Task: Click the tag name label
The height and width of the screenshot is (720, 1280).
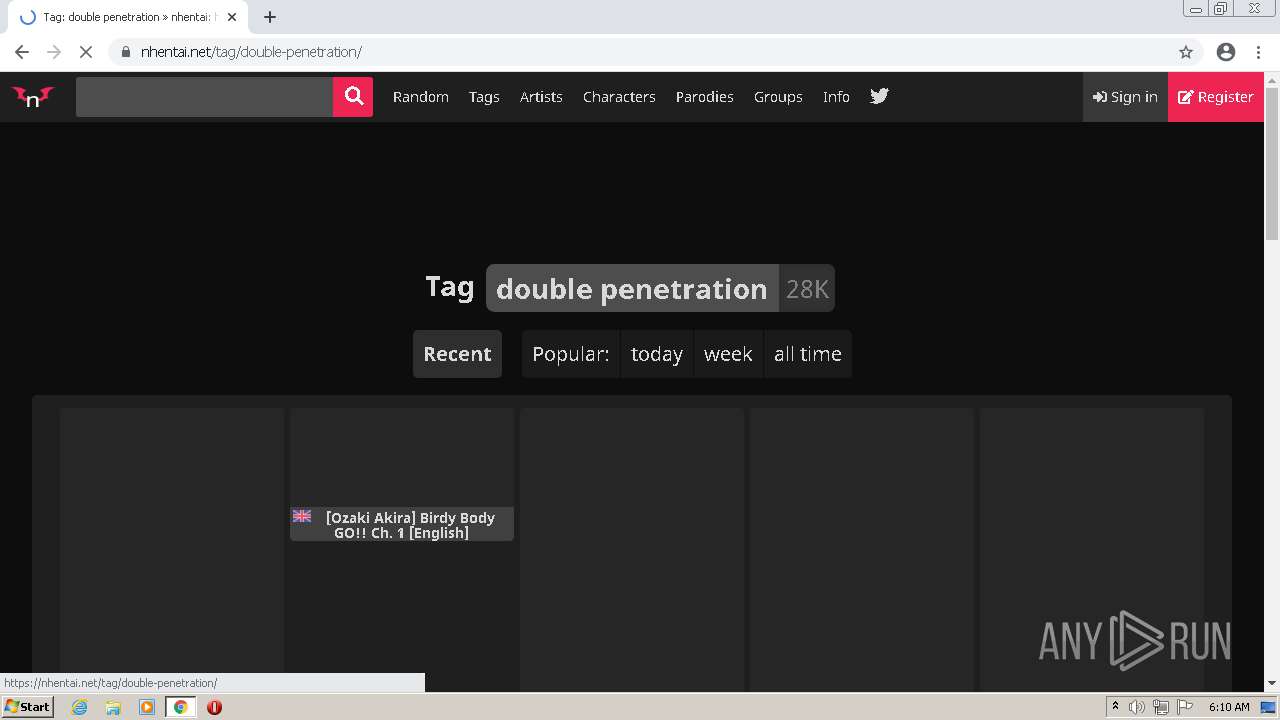Action: tap(632, 288)
